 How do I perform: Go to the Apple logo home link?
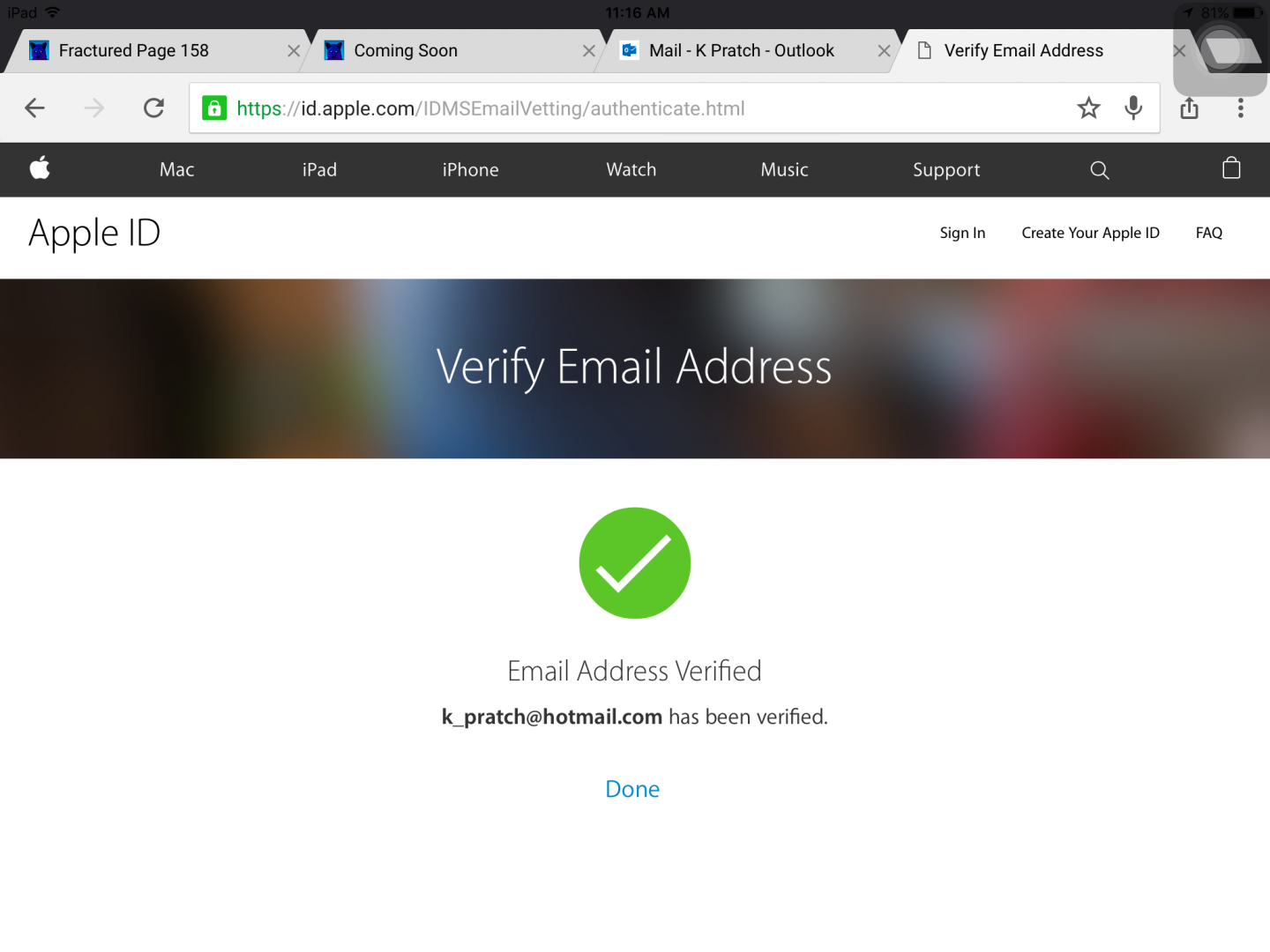tap(40, 168)
